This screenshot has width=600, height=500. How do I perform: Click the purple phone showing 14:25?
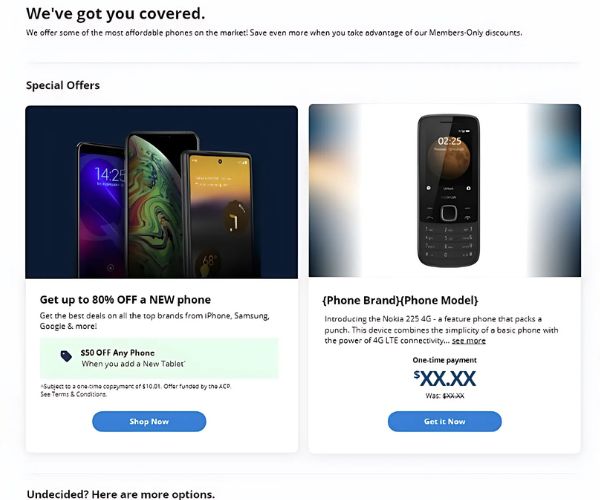point(101,210)
